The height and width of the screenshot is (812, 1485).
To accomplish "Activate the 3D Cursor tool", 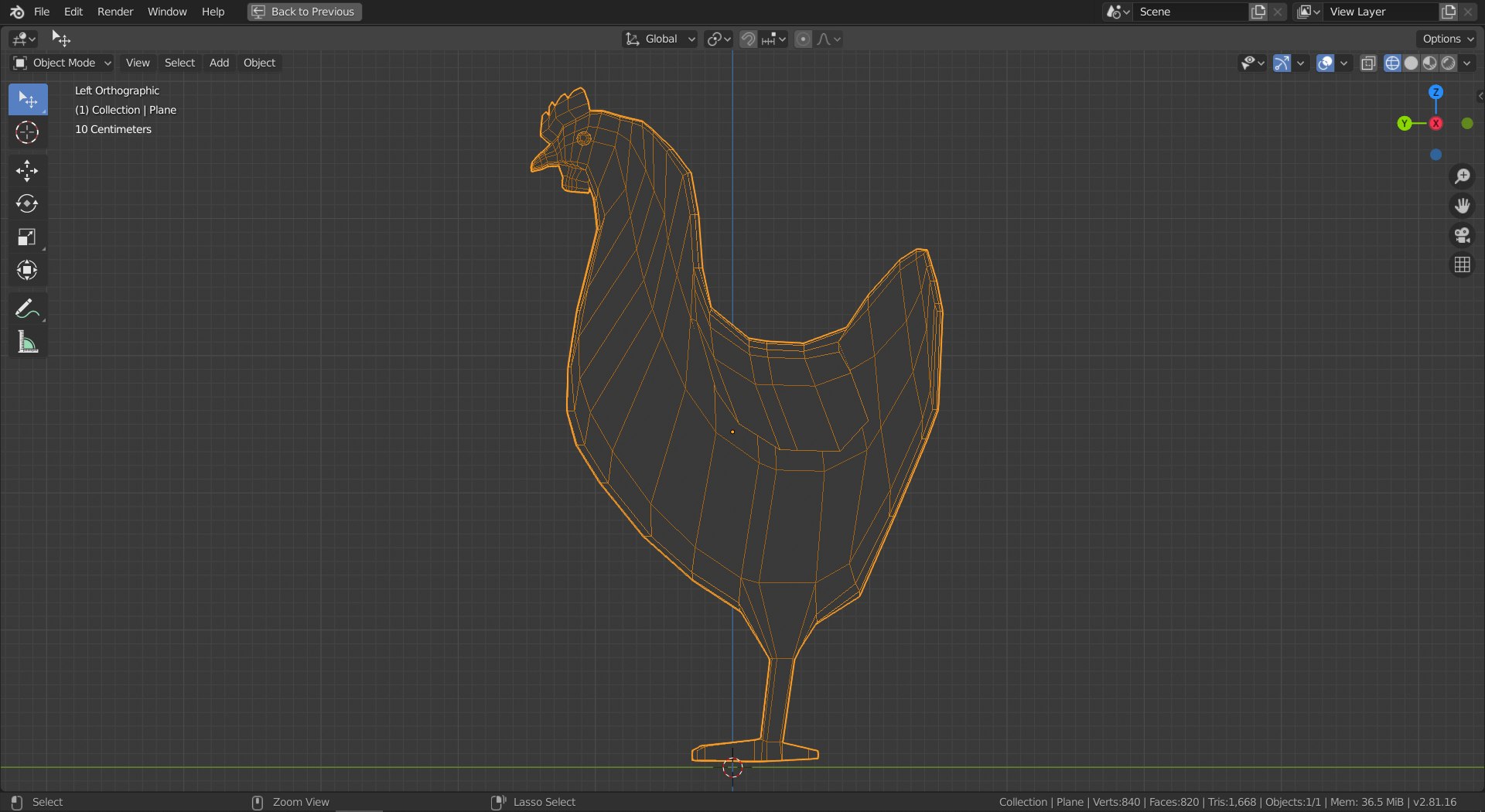I will pyautogui.click(x=27, y=133).
